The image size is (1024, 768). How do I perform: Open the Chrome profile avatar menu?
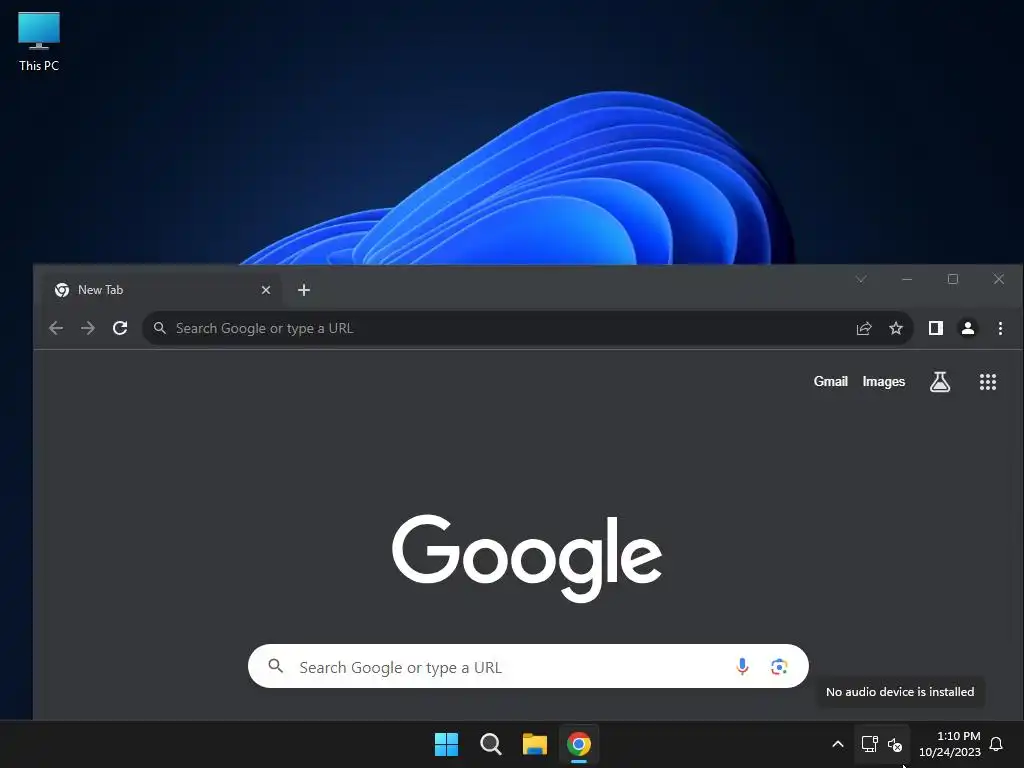968,328
